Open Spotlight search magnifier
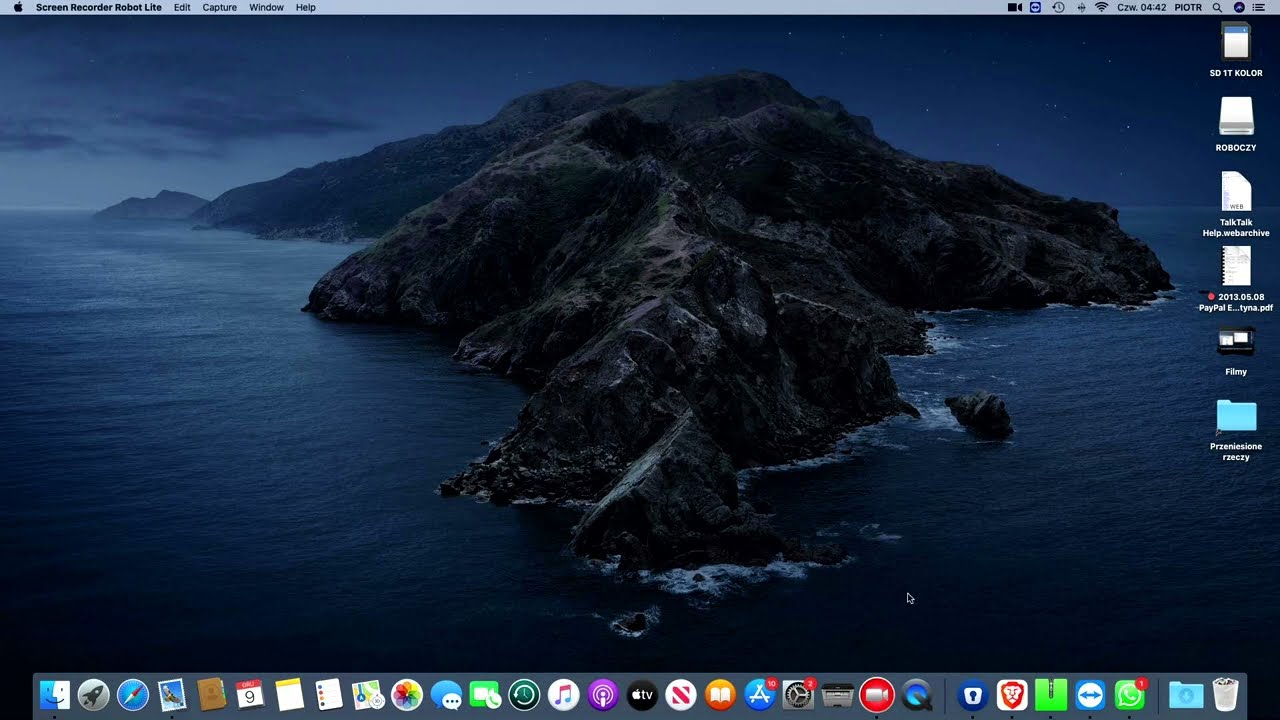1280x720 pixels. [x=1217, y=7]
